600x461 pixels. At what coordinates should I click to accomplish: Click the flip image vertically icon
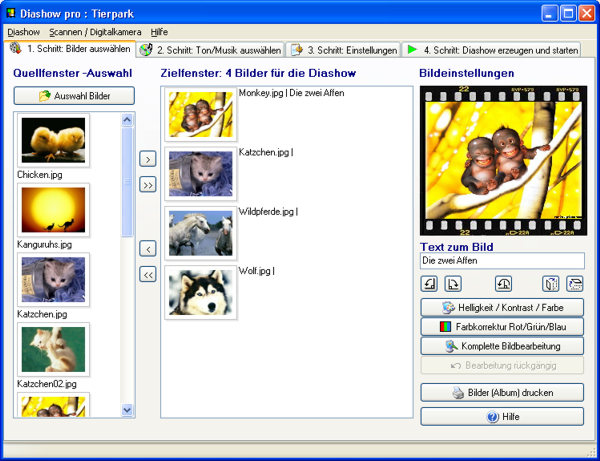click(574, 283)
